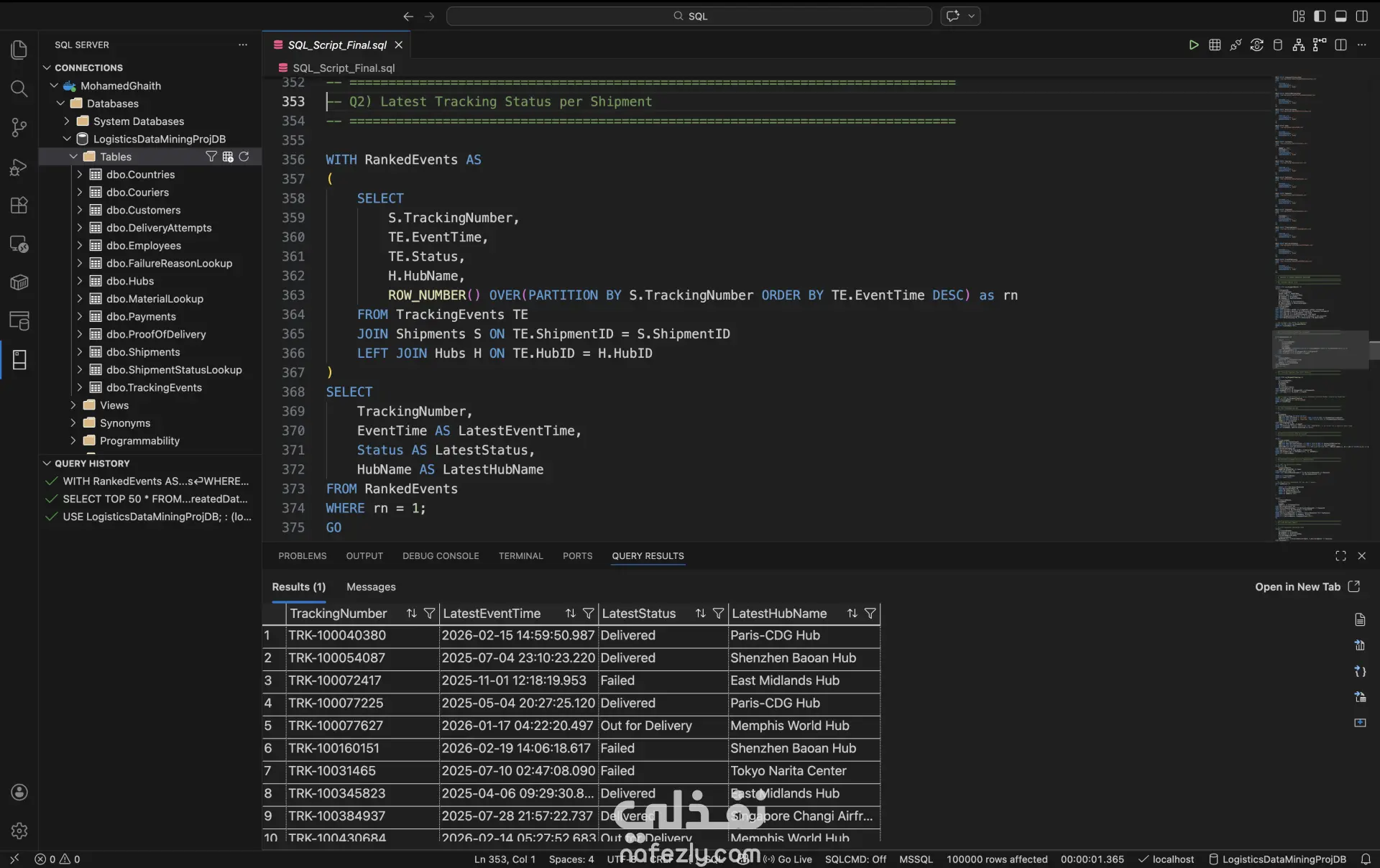Maximize the panel size

(1340, 555)
